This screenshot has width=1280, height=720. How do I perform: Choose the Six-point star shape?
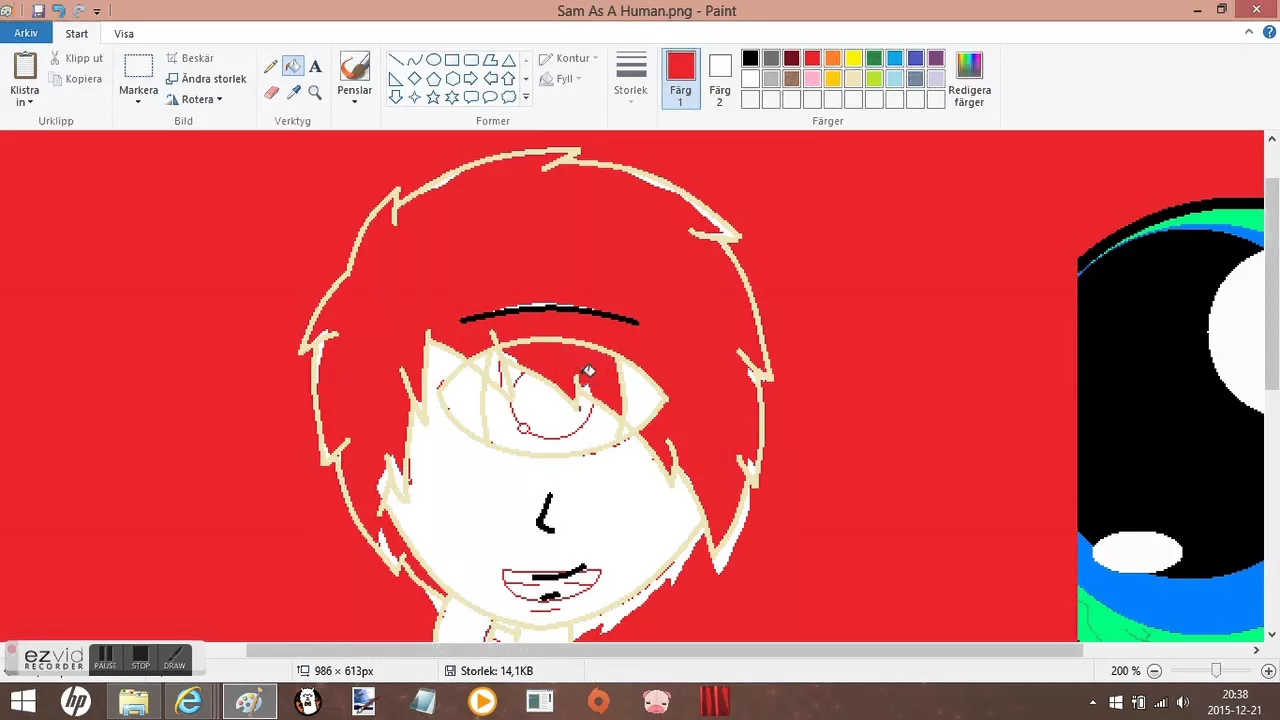click(452, 97)
